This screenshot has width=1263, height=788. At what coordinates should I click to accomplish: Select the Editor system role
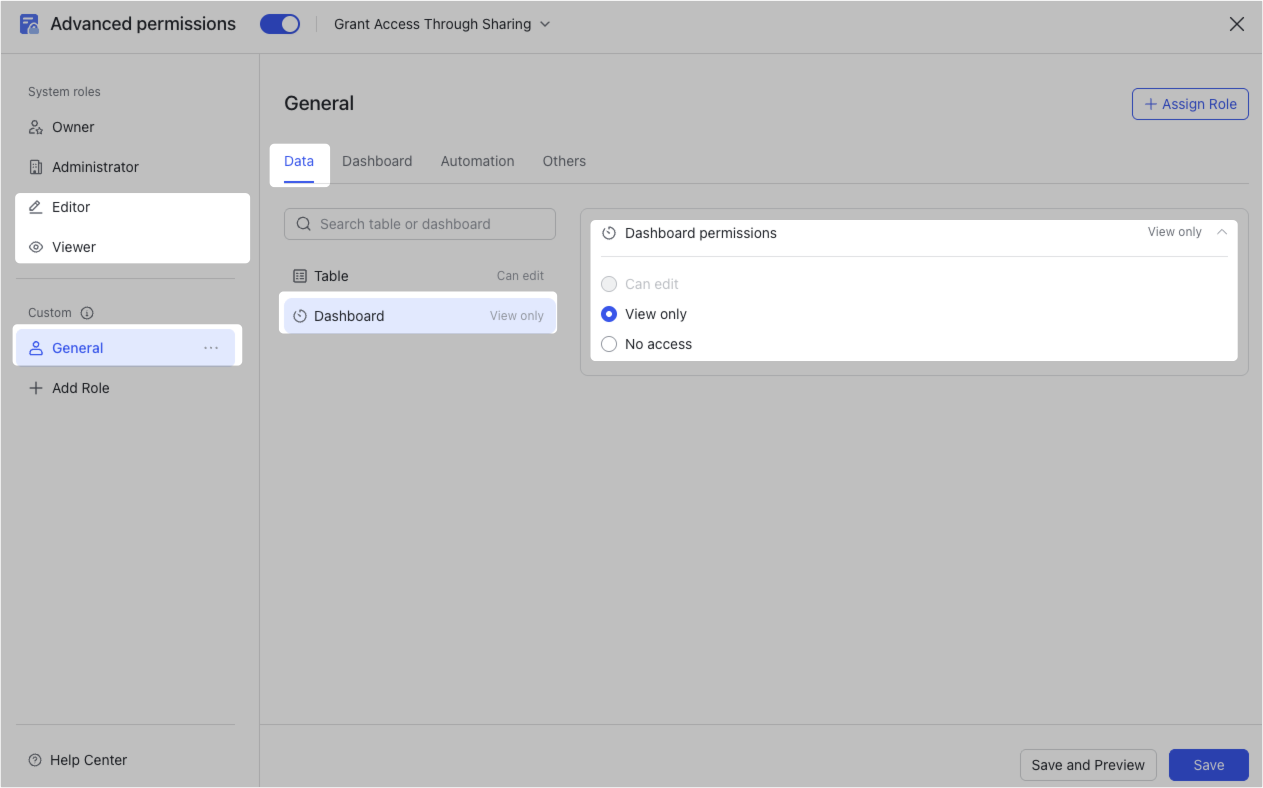click(x=125, y=207)
